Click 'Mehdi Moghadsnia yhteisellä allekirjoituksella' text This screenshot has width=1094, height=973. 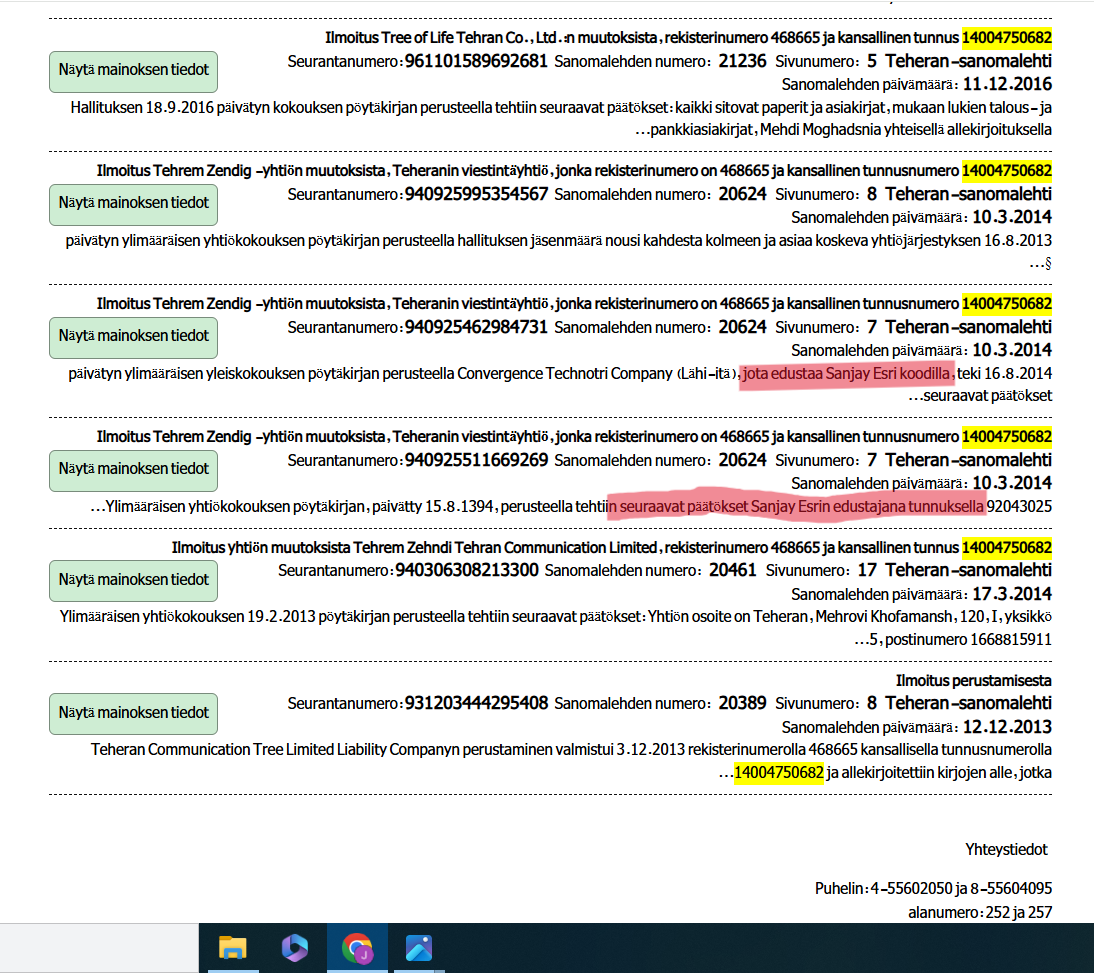click(906, 130)
